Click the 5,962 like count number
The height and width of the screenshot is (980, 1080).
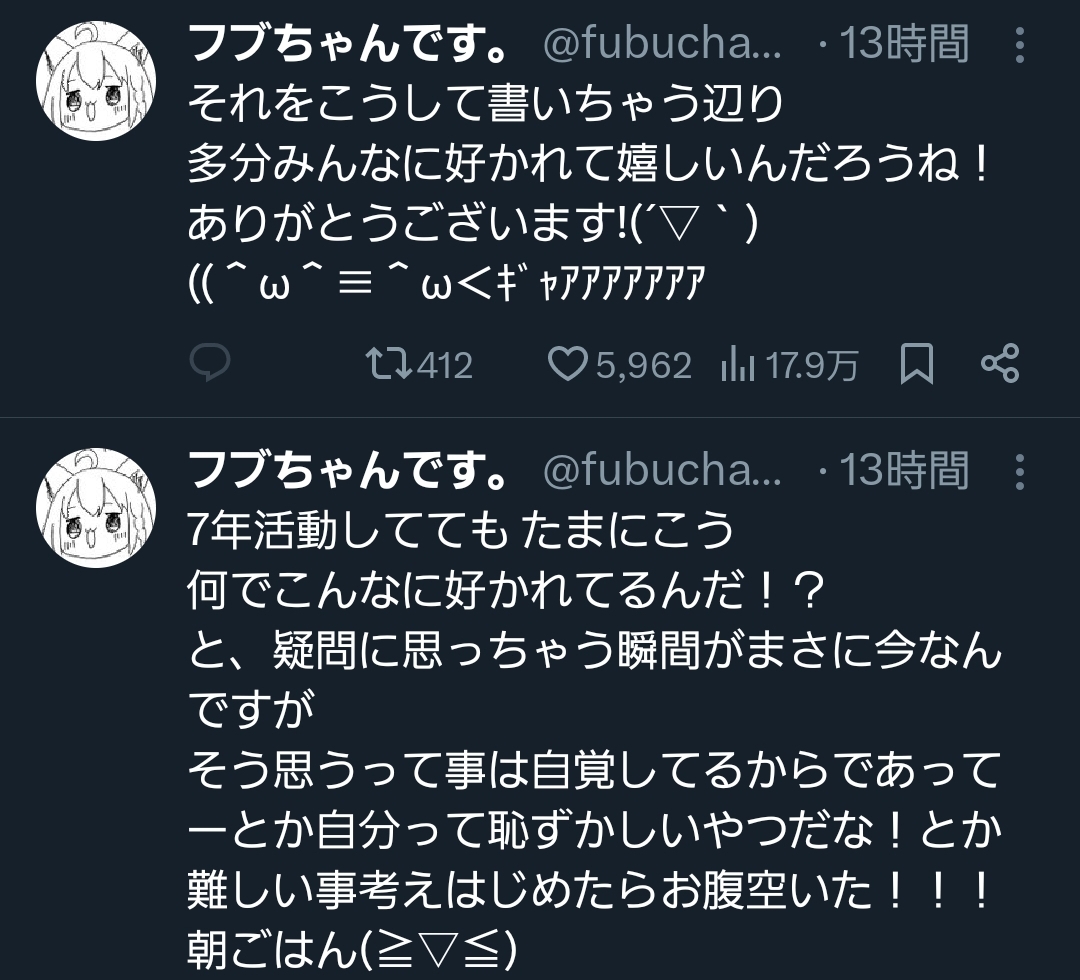[x=643, y=366]
